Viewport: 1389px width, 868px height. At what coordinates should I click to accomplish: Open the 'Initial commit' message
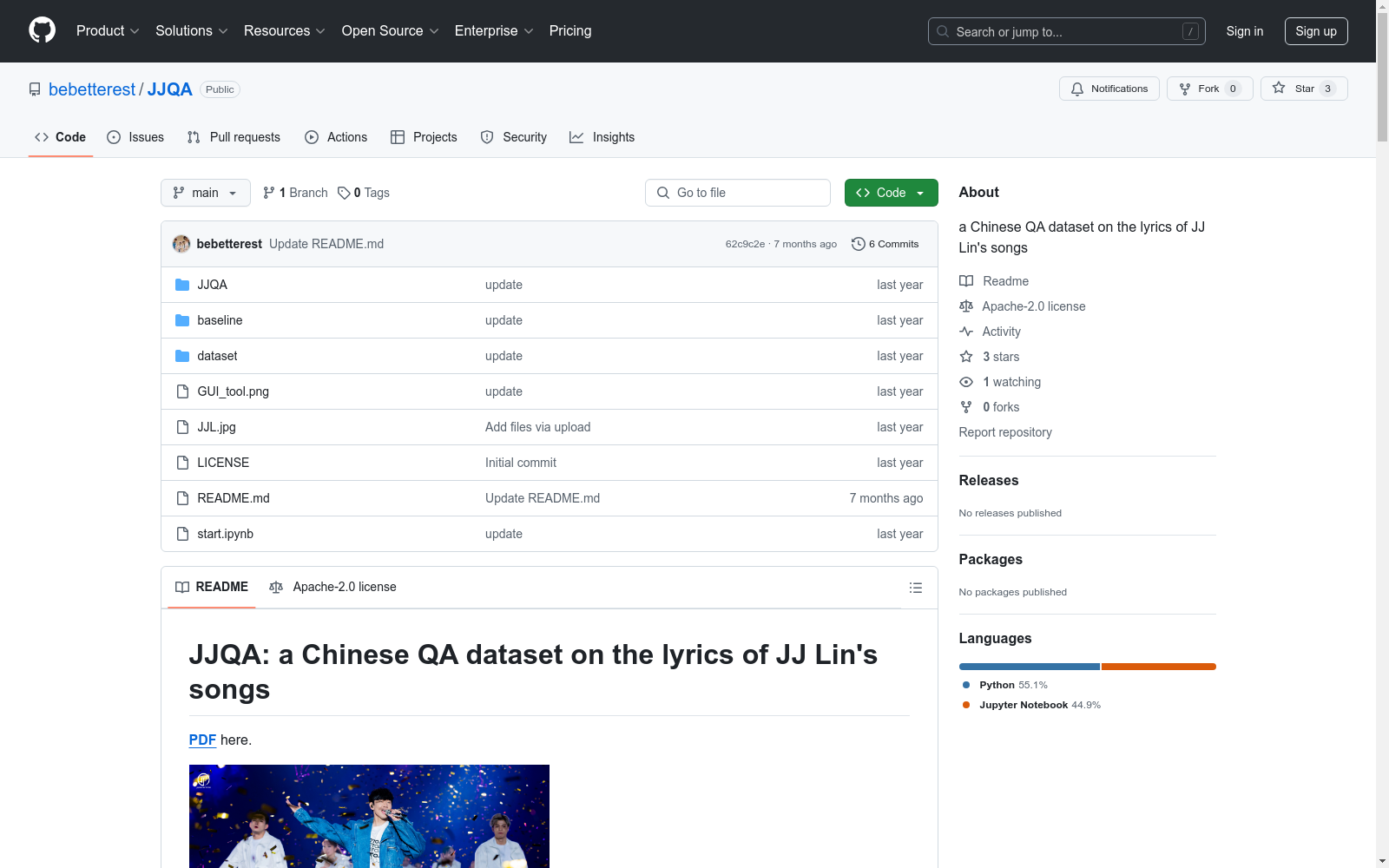click(x=521, y=463)
